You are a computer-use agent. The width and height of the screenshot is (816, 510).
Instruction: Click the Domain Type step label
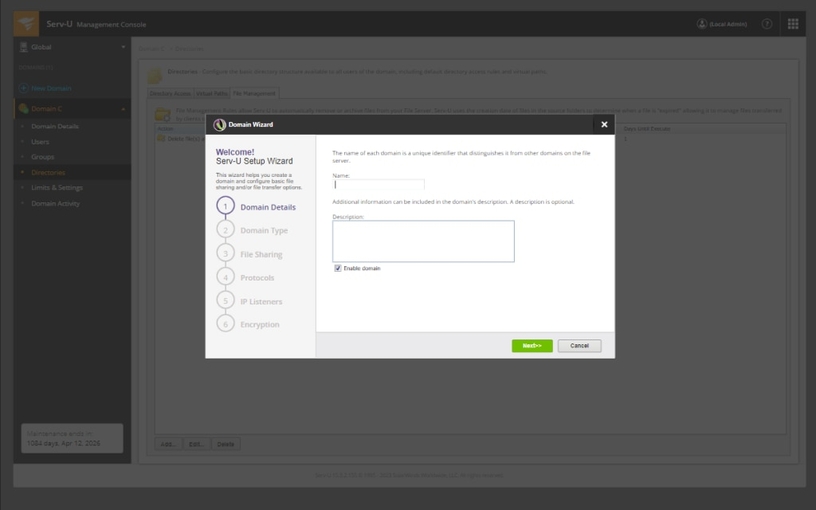pyautogui.click(x=264, y=231)
